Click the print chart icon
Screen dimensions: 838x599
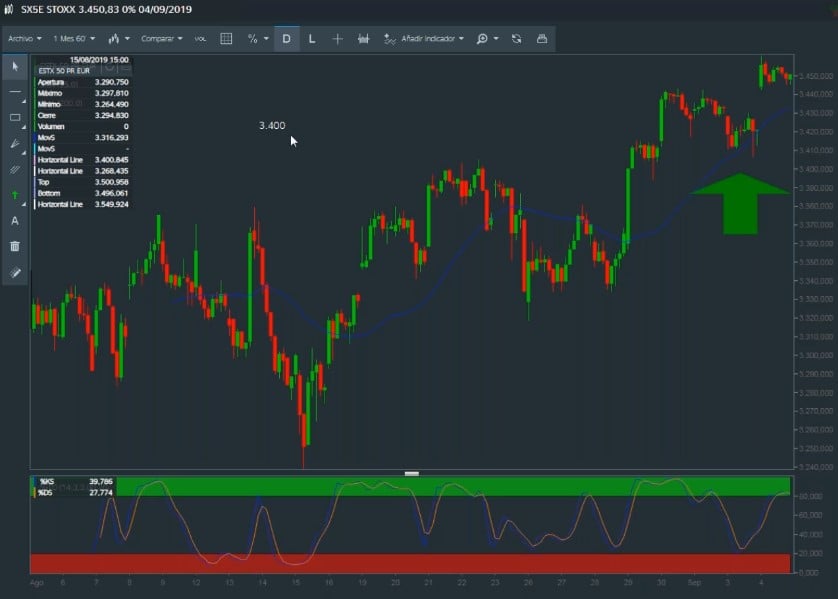point(542,39)
